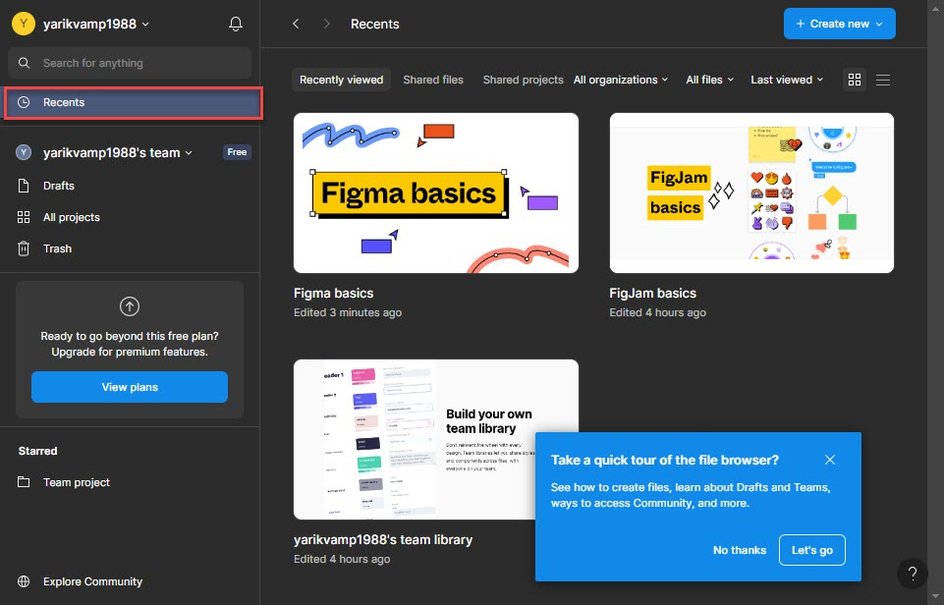The height and width of the screenshot is (605, 944).
Task: Open All projects in the sidebar
Action: click(129, 217)
